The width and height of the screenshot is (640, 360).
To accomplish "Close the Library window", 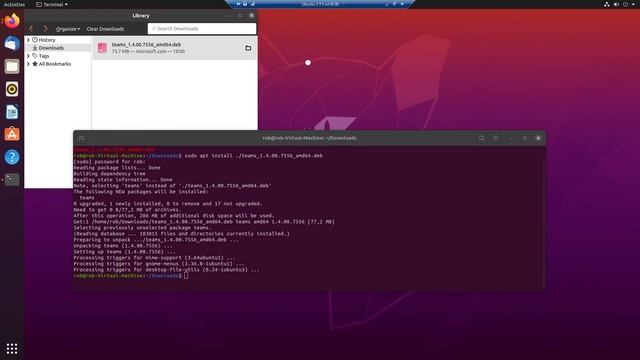I will point(251,16).
